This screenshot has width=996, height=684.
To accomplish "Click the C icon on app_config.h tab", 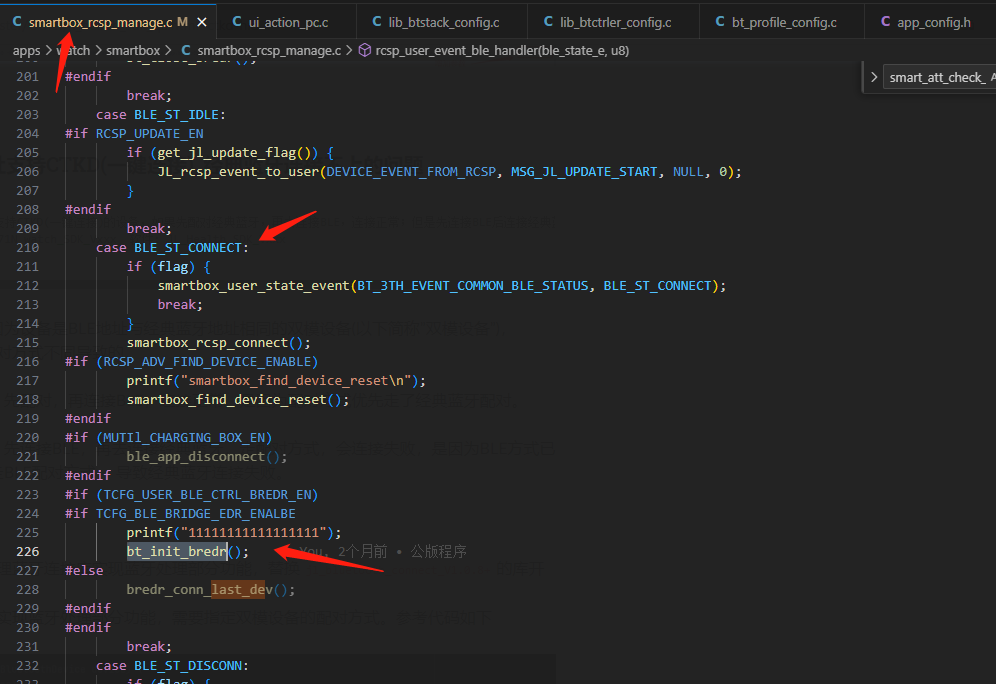I will click(885, 22).
